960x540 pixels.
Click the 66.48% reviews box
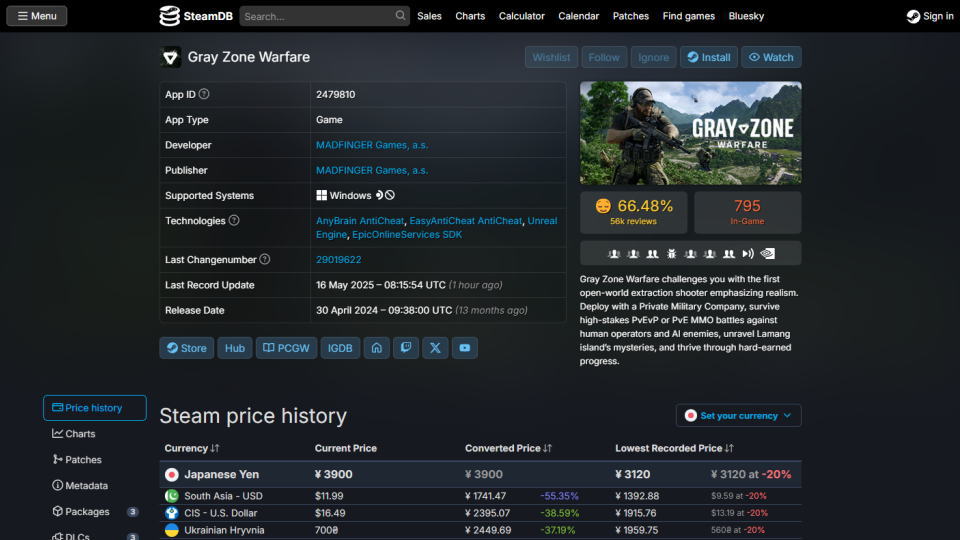pyautogui.click(x=634, y=212)
